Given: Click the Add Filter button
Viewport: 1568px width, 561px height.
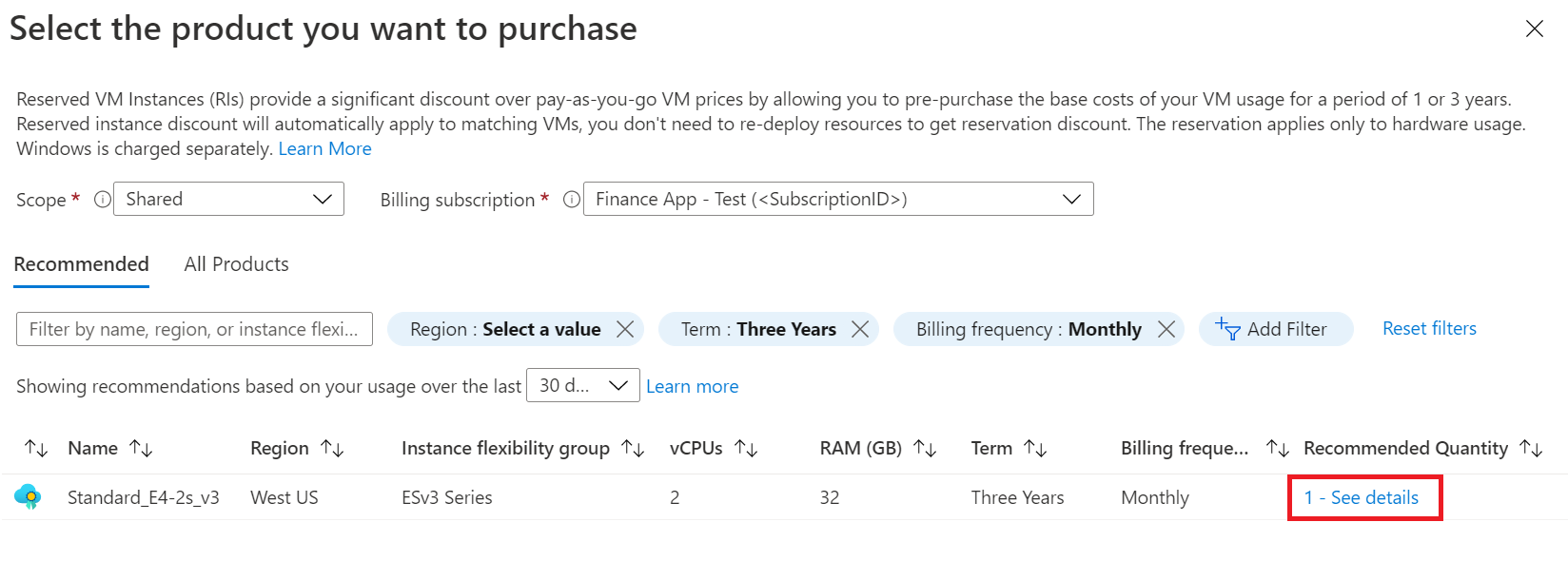Looking at the screenshot, I should click(1275, 329).
